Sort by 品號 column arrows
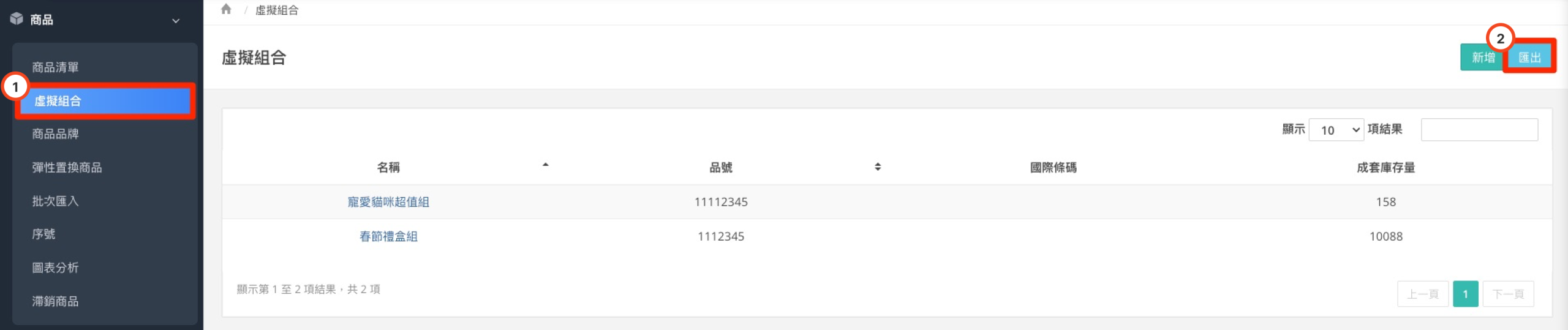The image size is (1568, 330). pyautogui.click(x=878, y=167)
